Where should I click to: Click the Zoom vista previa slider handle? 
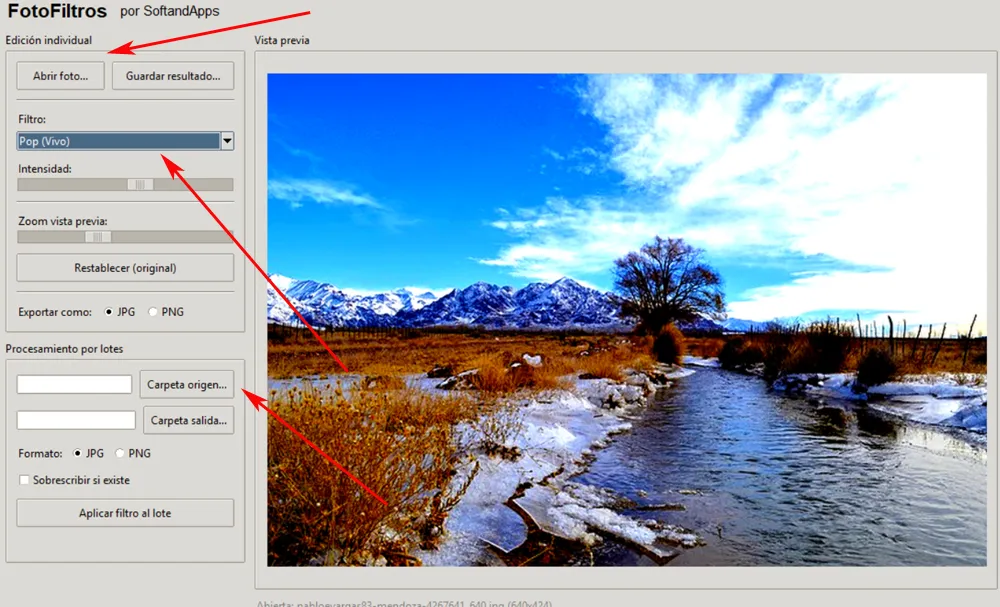(98, 237)
